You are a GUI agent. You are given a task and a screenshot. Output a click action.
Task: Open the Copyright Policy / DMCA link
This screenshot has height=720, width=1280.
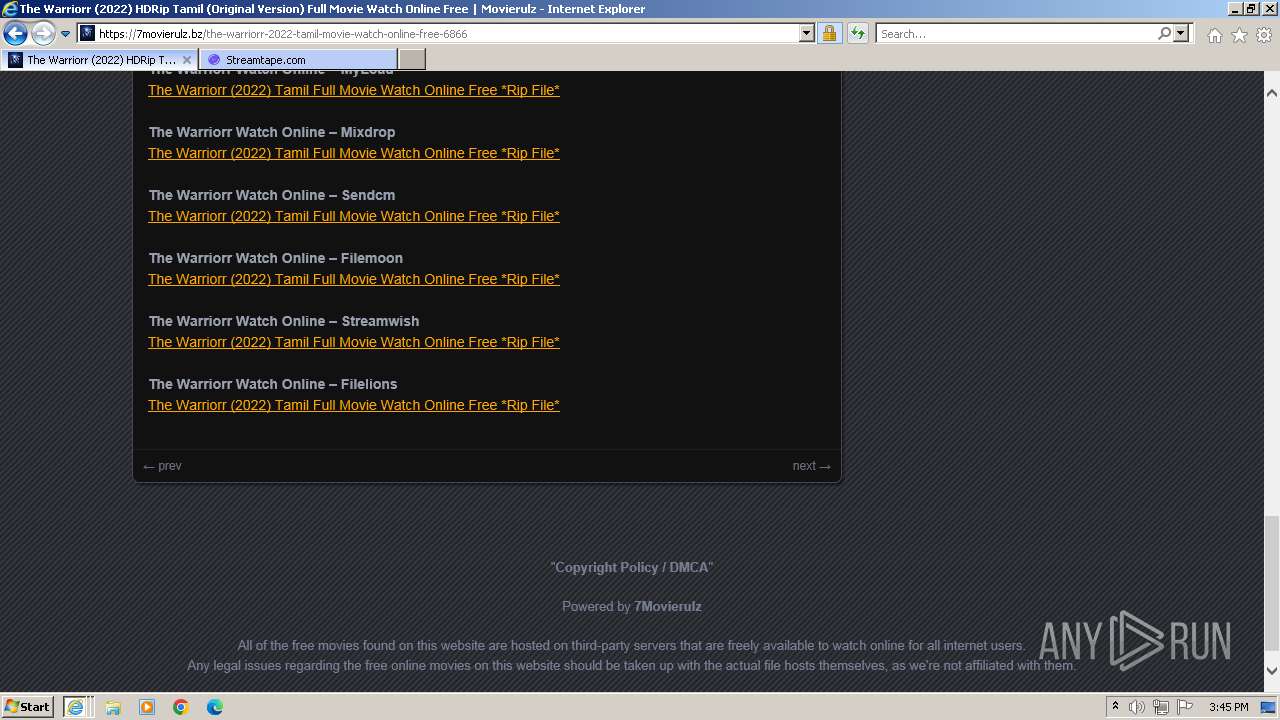632,567
